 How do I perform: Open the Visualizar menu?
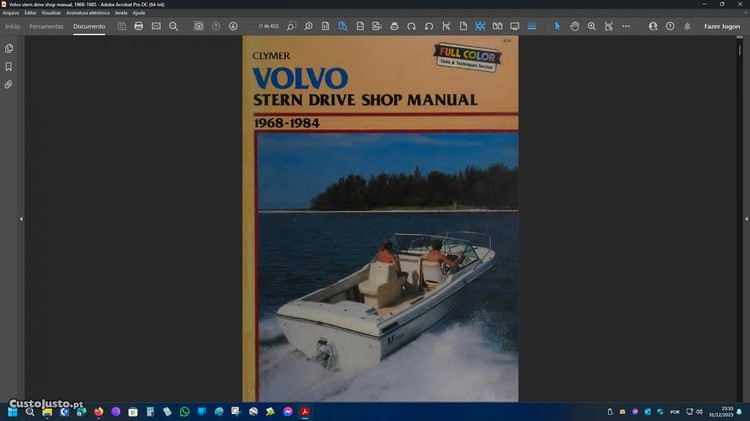pos(51,12)
